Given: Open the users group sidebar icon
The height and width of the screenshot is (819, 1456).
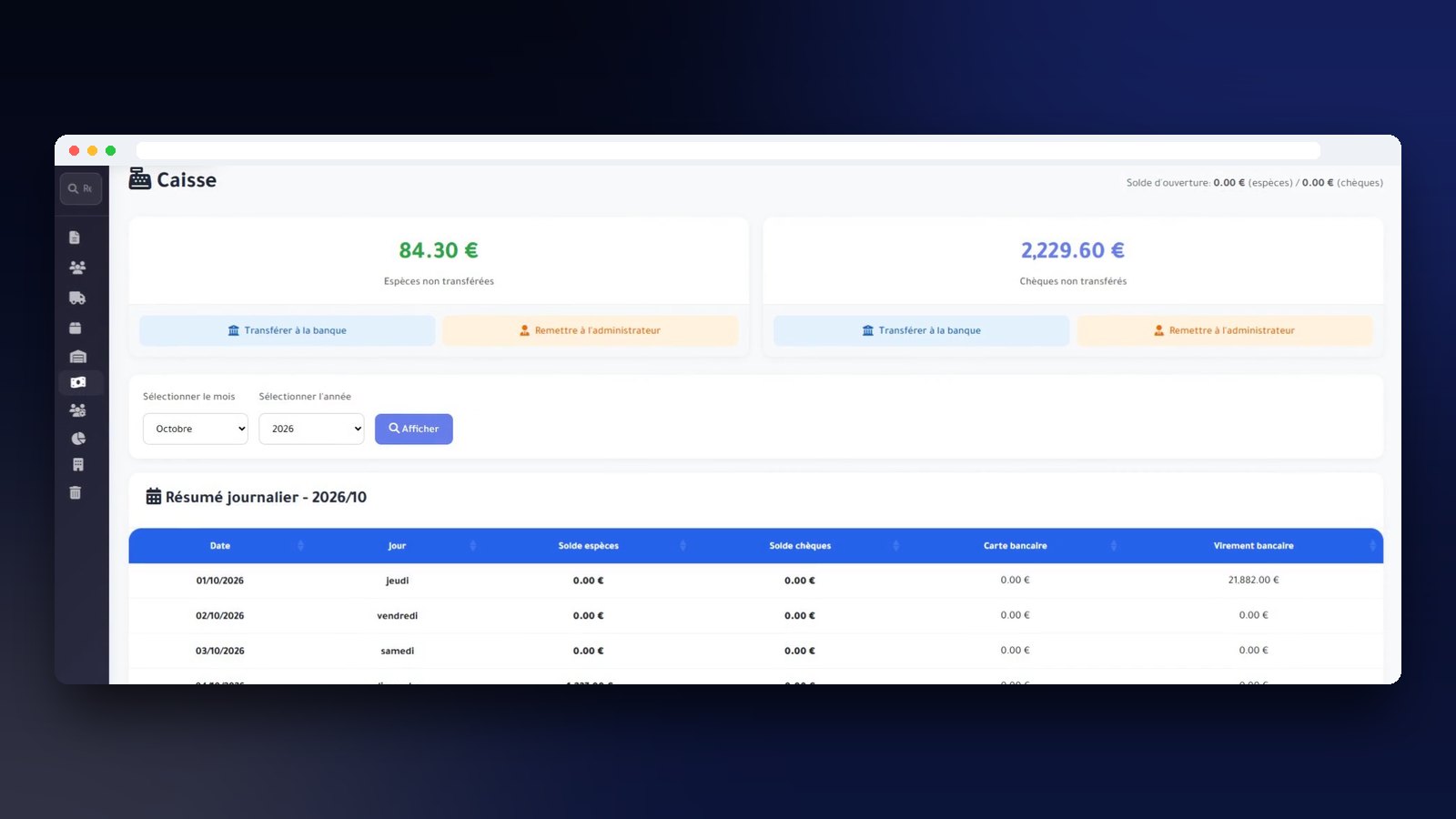Looking at the screenshot, I should [x=77, y=268].
